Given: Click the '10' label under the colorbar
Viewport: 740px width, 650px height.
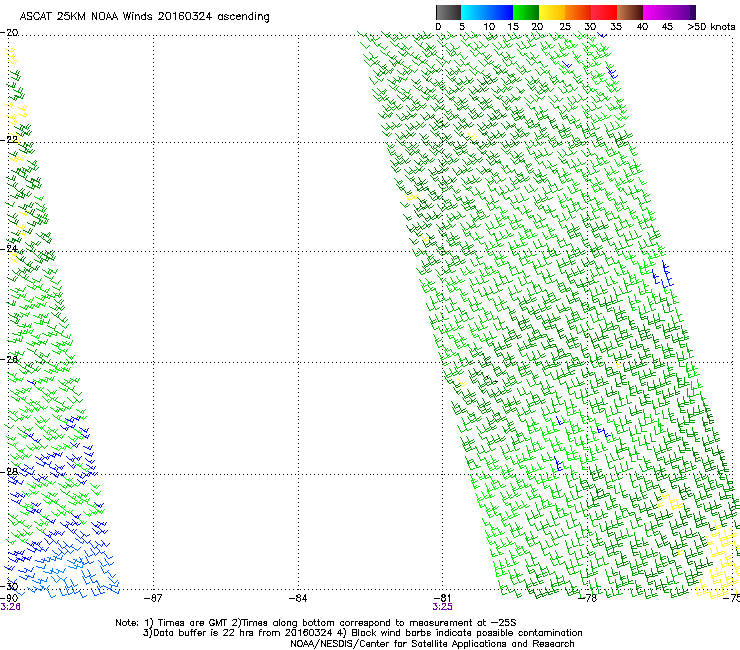Looking at the screenshot, I should (489, 27).
